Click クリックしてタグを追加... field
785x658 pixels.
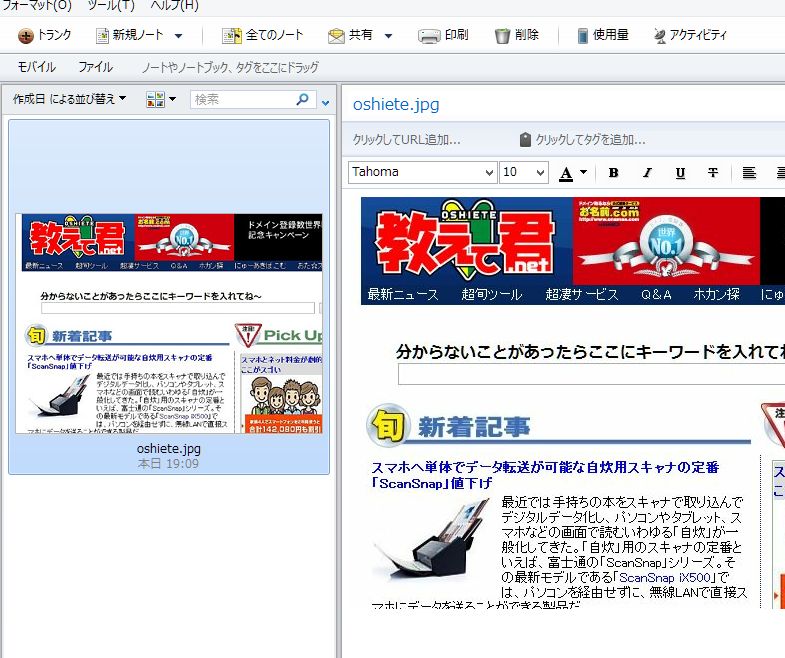click(x=590, y=140)
